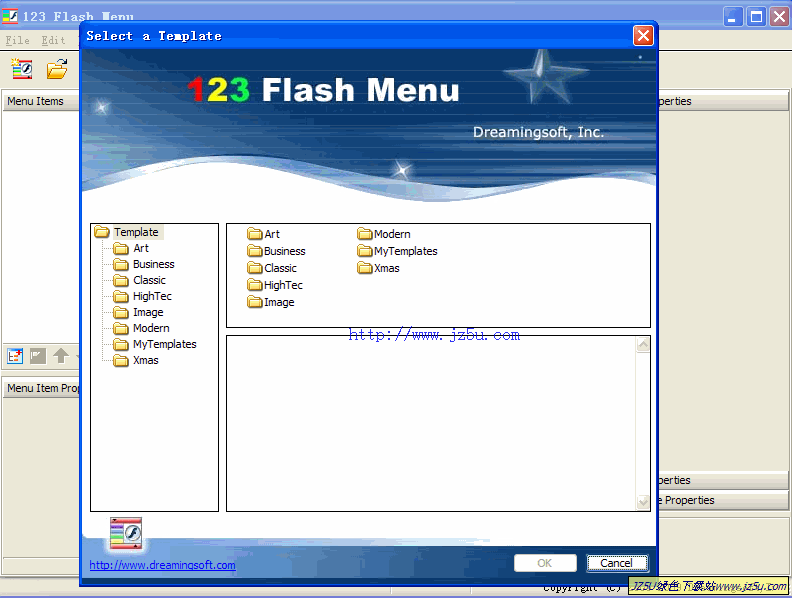This screenshot has width=792, height=598.
Task: Click the Menu Item Properties panel header
Action: pyautogui.click(x=41, y=388)
